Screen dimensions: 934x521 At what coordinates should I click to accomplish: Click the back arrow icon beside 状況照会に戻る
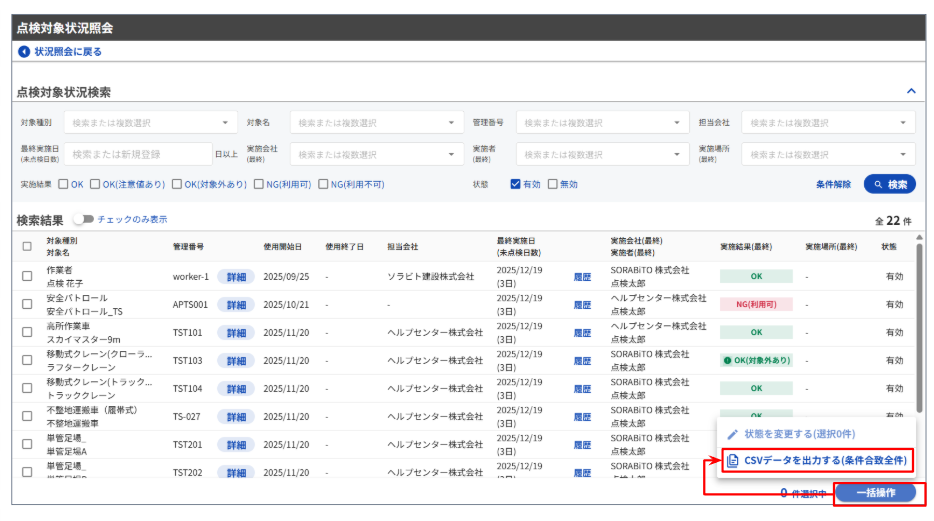24,52
